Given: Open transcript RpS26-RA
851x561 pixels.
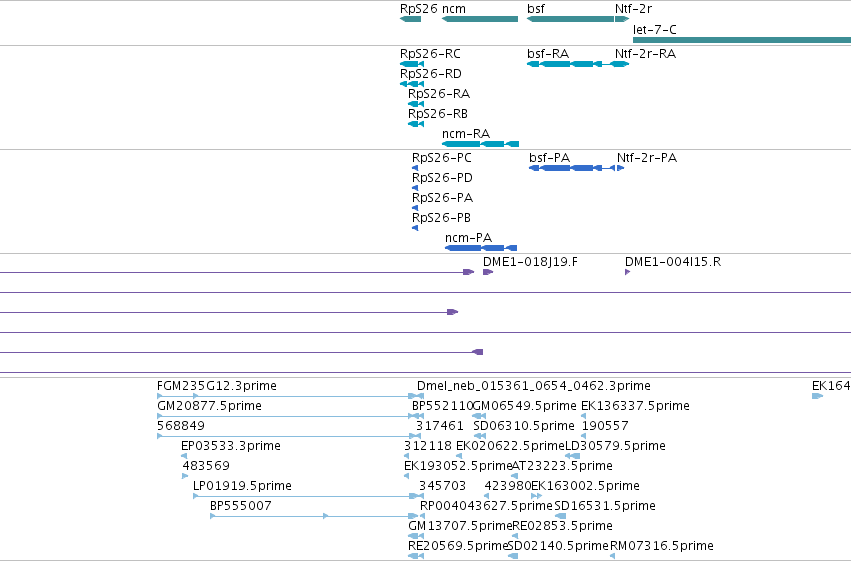Looking at the screenshot, I should click(439, 94).
